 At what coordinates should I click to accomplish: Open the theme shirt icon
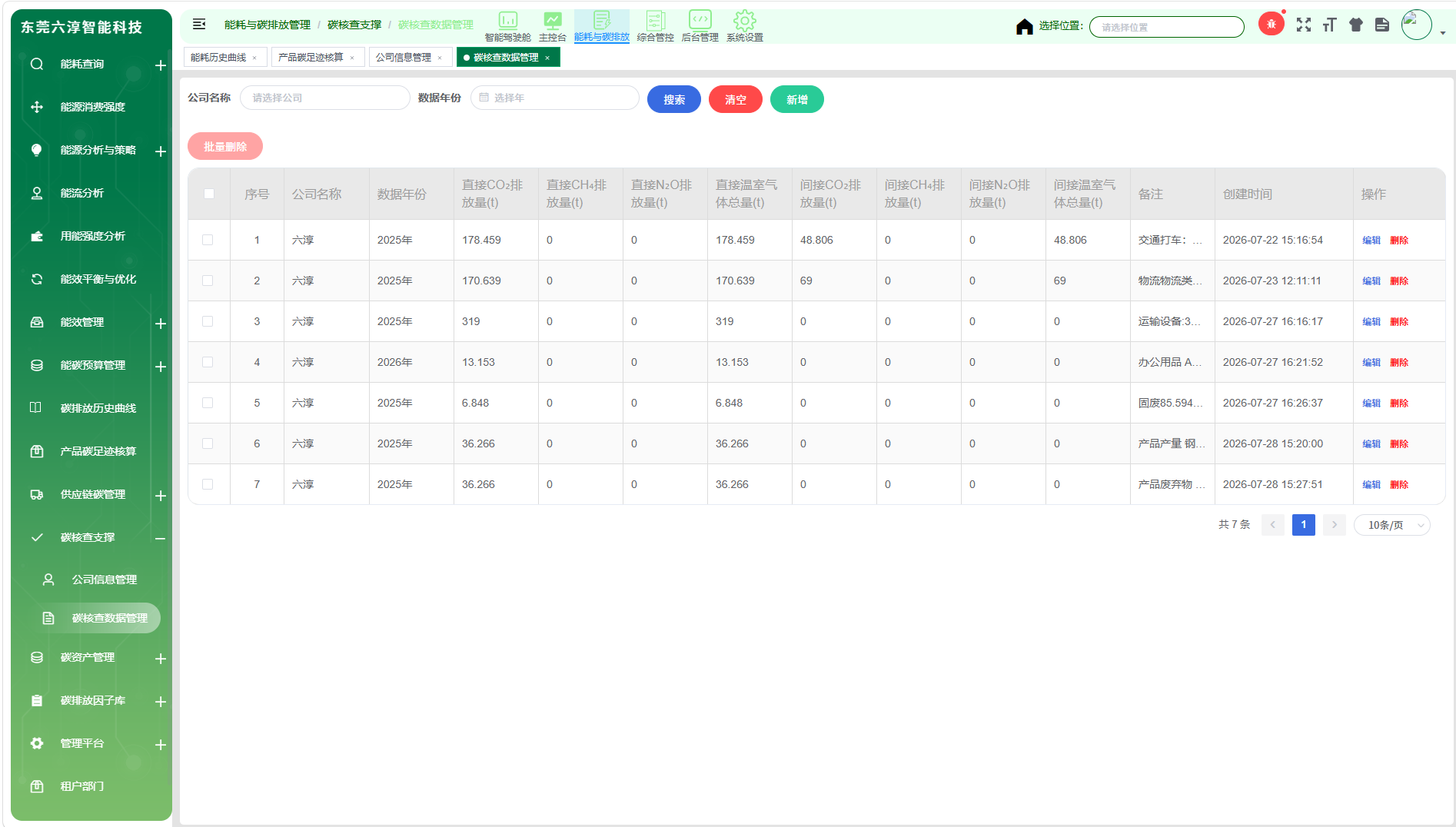tap(1356, 25)
